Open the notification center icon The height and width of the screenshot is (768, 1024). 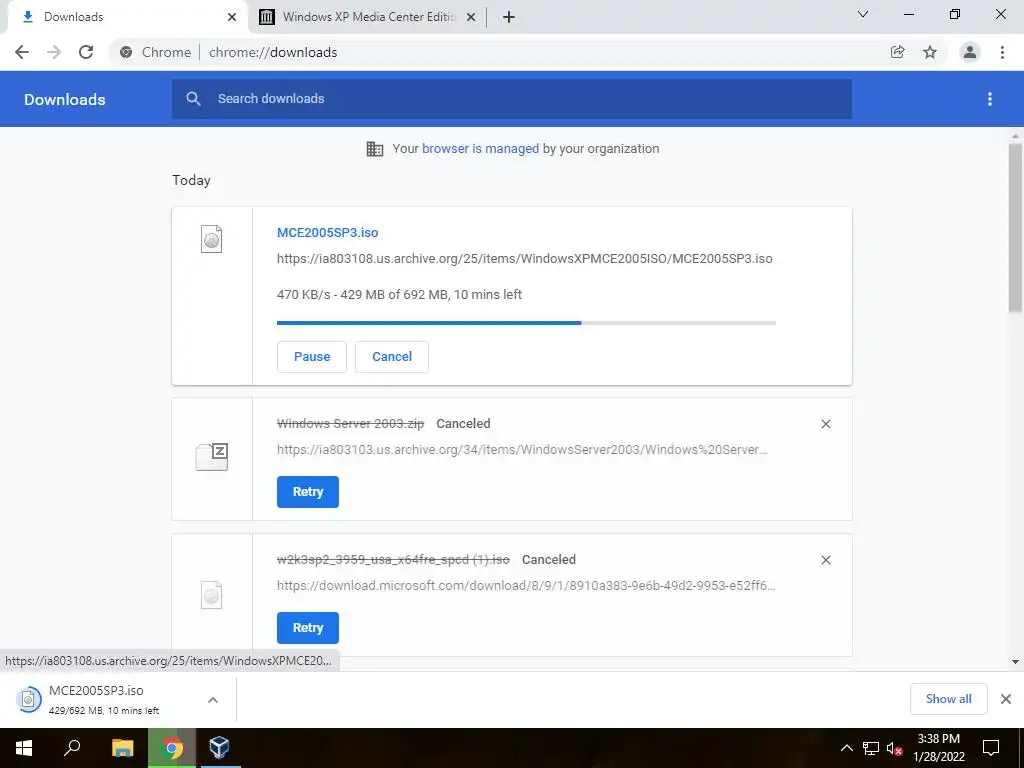click(991, 748)
